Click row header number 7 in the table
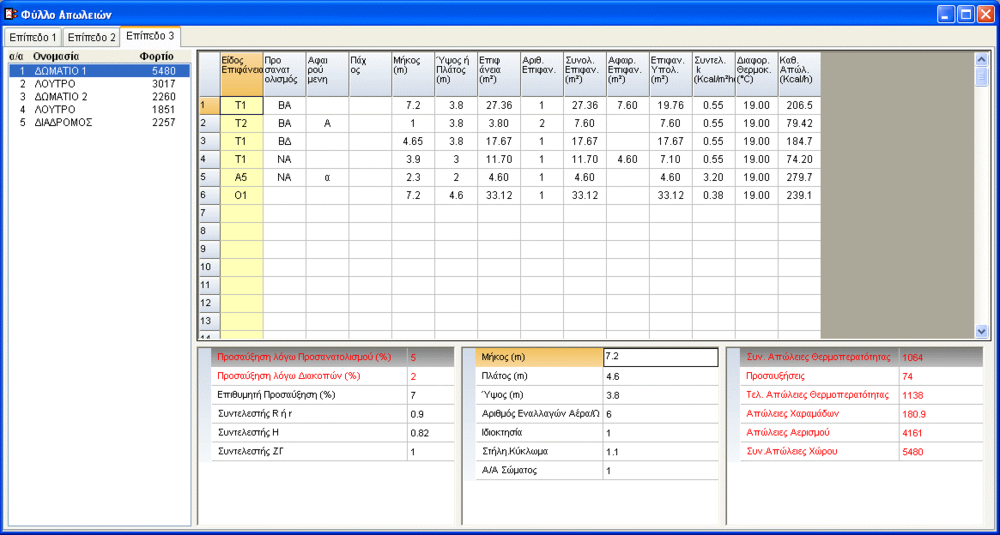The image size is (1000, 535). click(x=208, y=213)
